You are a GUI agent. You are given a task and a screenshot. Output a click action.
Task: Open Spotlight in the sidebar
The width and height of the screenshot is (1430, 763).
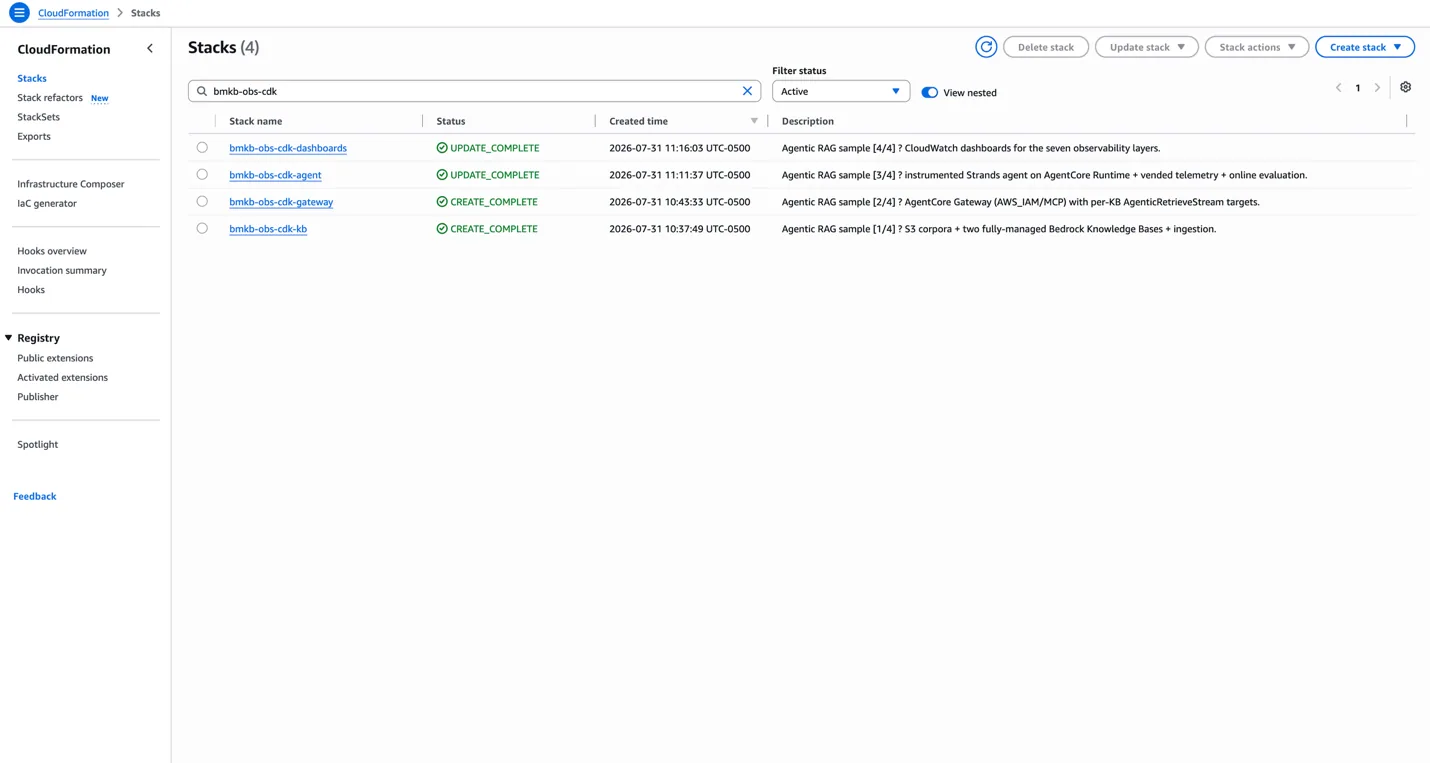[38, 444]
